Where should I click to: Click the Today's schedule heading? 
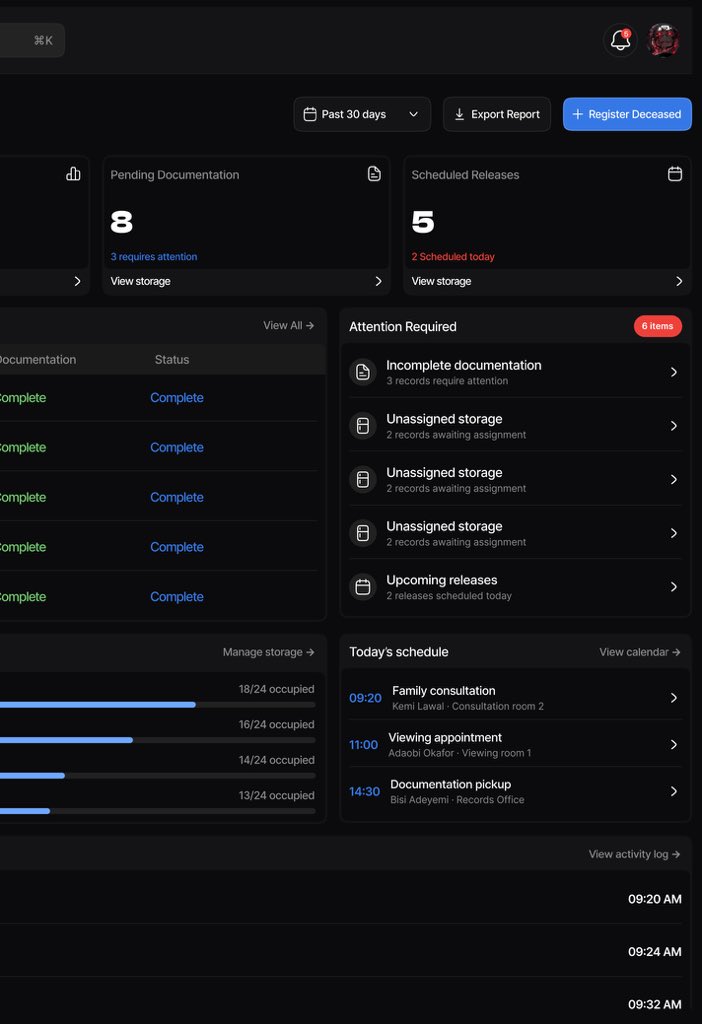[x=399, y=652]
